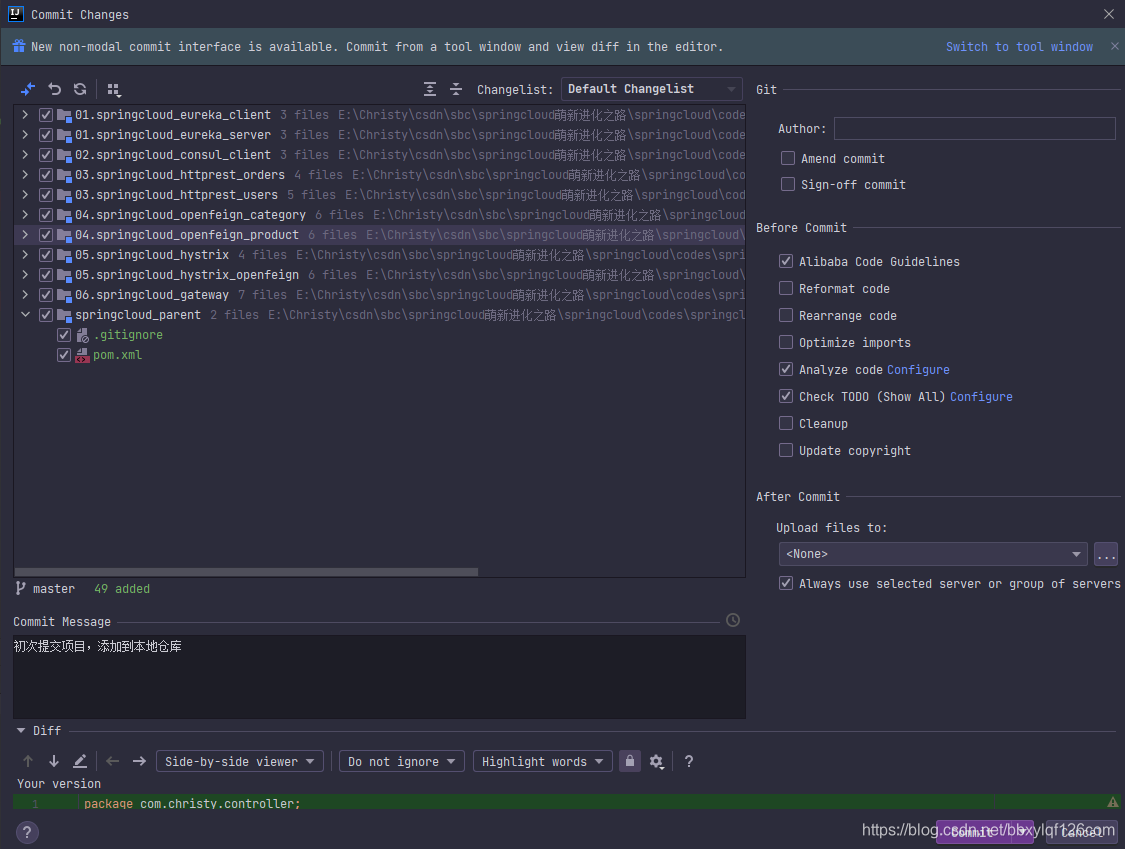Select .gitignore in file tree

[128, 335]
